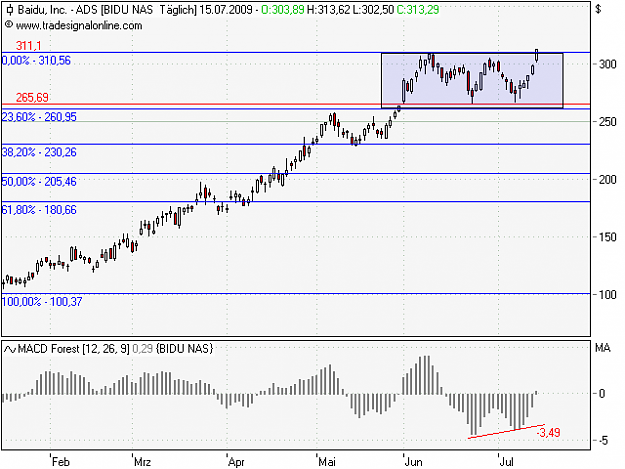625x469 pixels.
Task: Click the '{BIDU NAS}' label in MACD panel
Action: (x=185, y=349)
